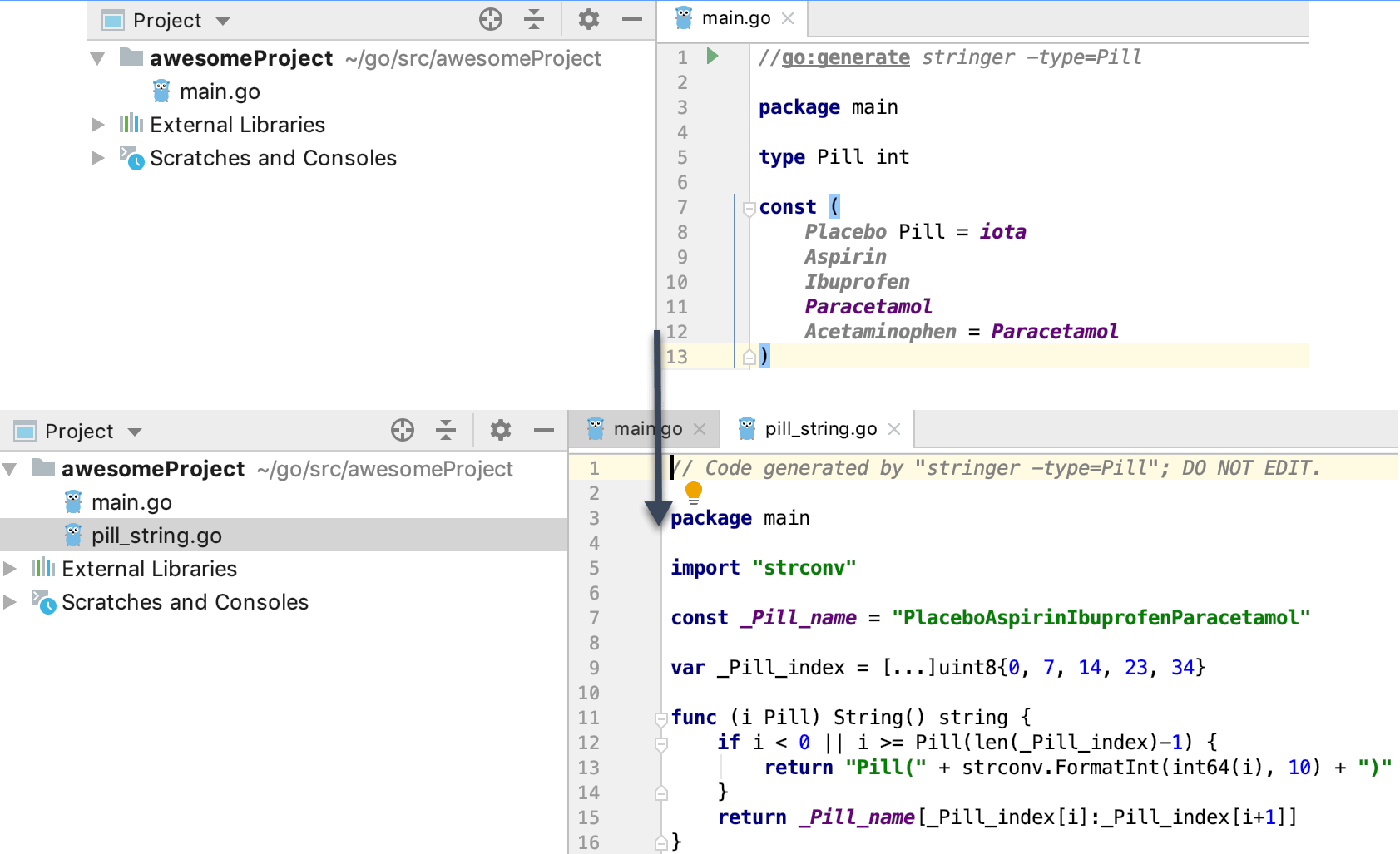Screen dimensions: 1400x854
Task: Click _Pill_name constant on line 7
Action: (798, 618)
